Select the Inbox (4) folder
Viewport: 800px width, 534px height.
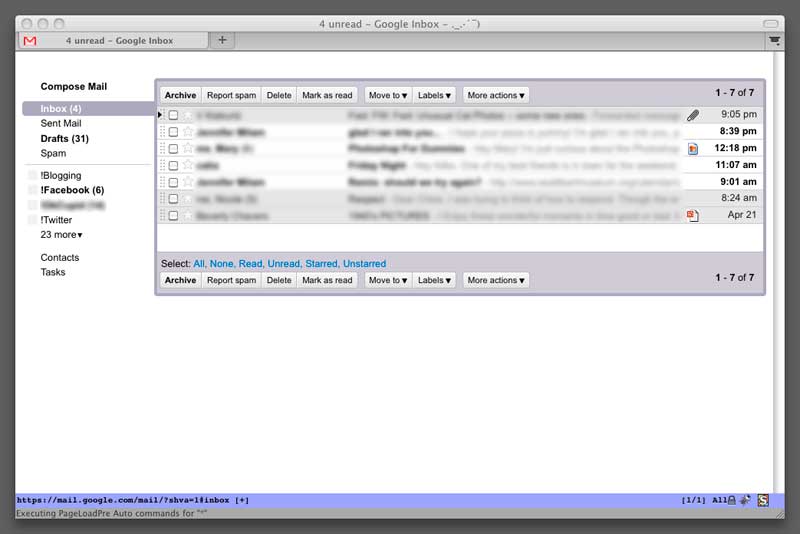88,109
